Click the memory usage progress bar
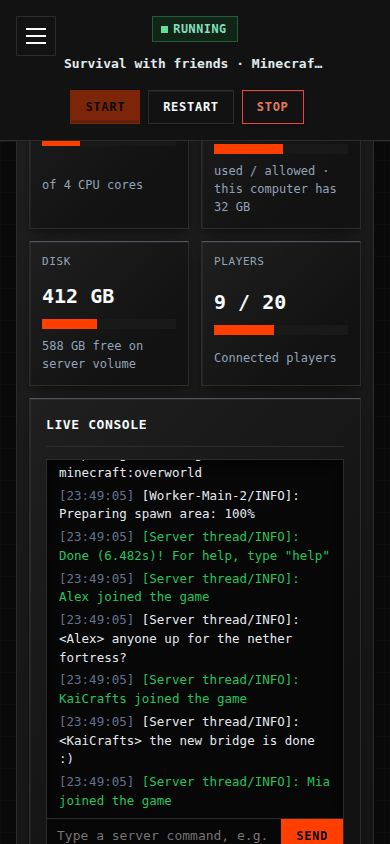 (x=281, y=149)
